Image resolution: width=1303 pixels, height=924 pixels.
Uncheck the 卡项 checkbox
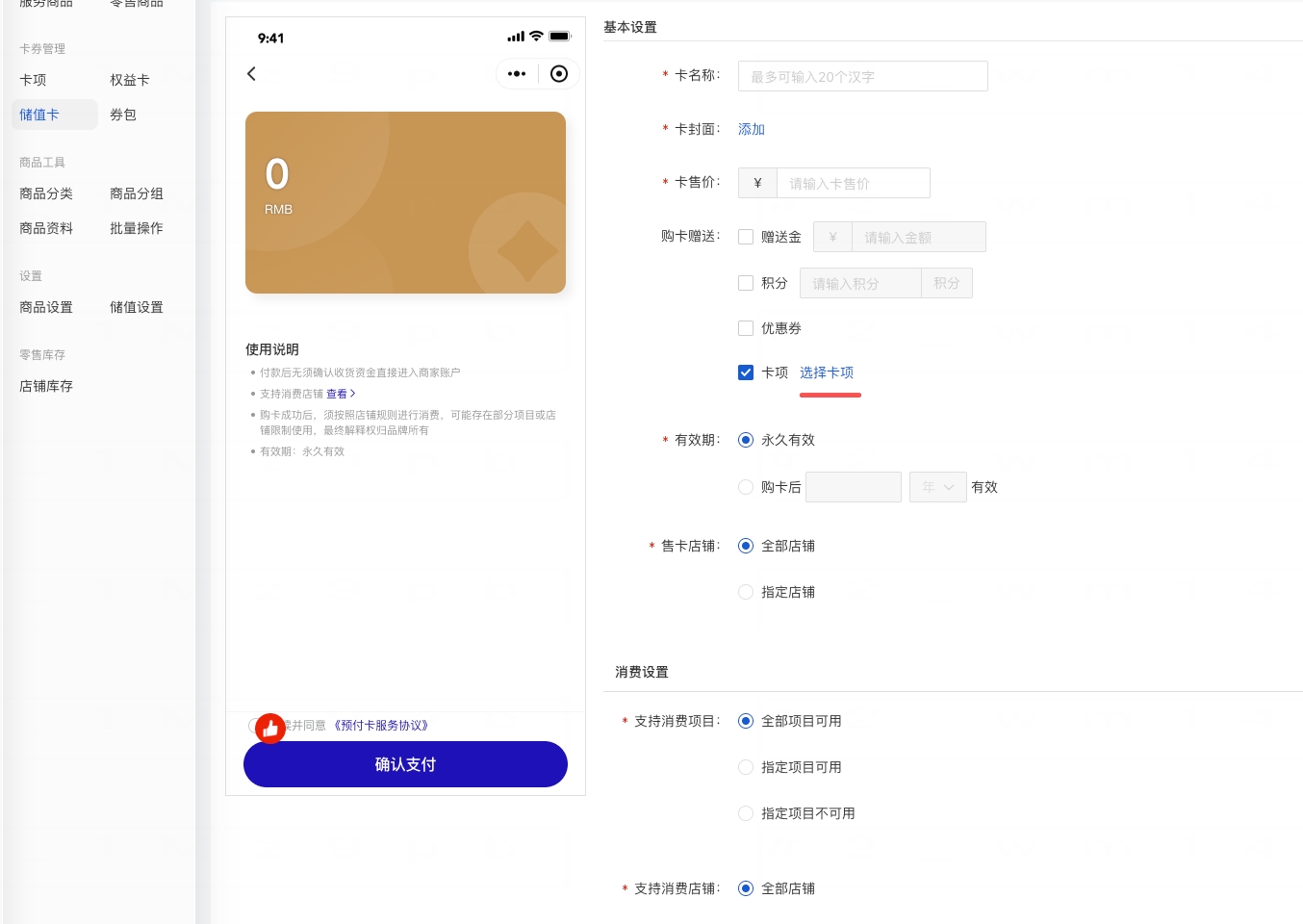click(x=746, y=372)
